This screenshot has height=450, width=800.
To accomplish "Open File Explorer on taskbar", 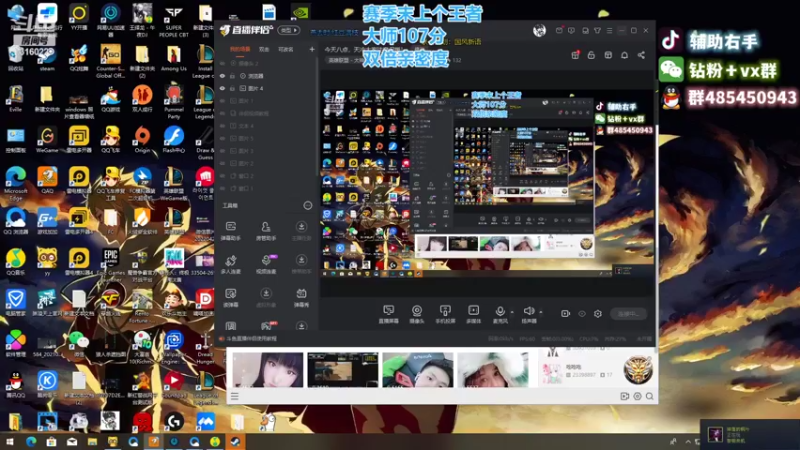I will [x=92, y=442].
